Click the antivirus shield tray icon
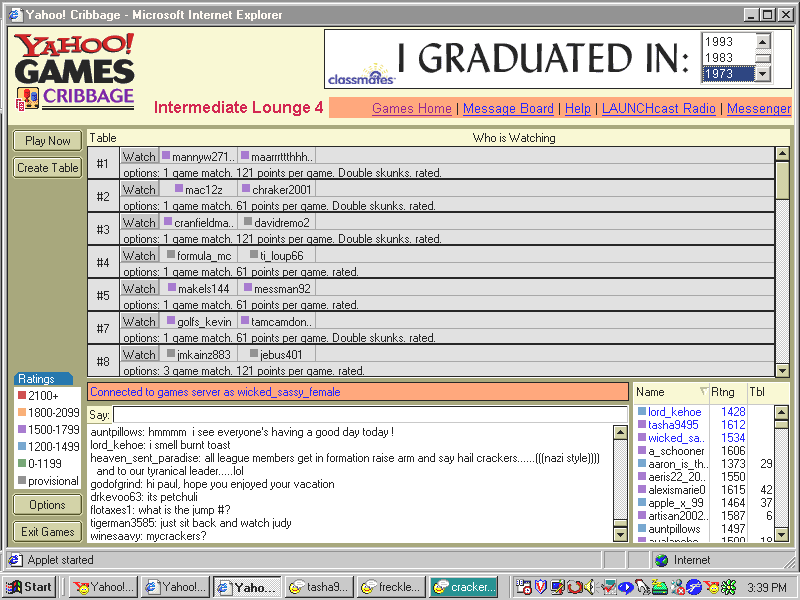The height and width of the screenshot is (600, 800). 541,587
